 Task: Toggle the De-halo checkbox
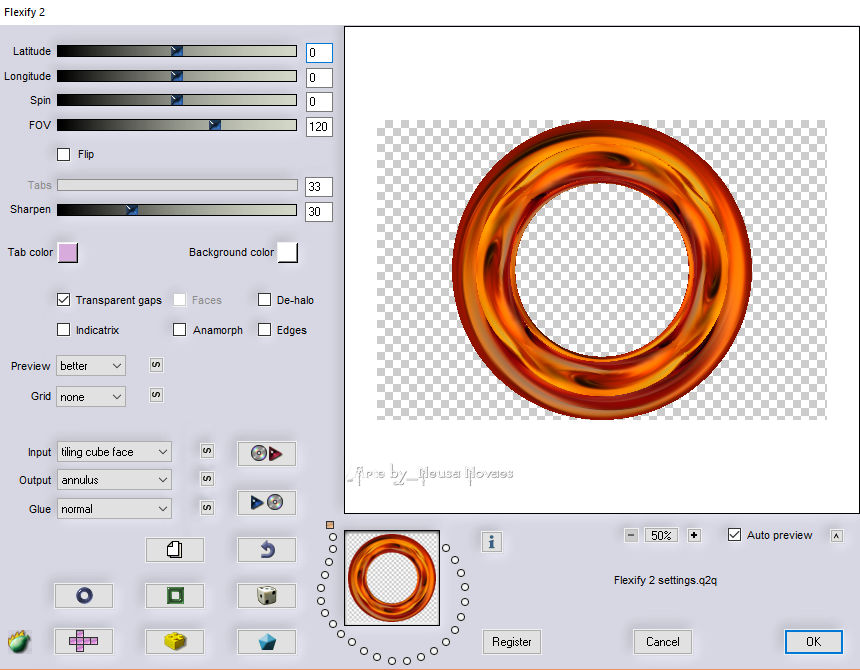pyautogui.click(x=264, y=299)
